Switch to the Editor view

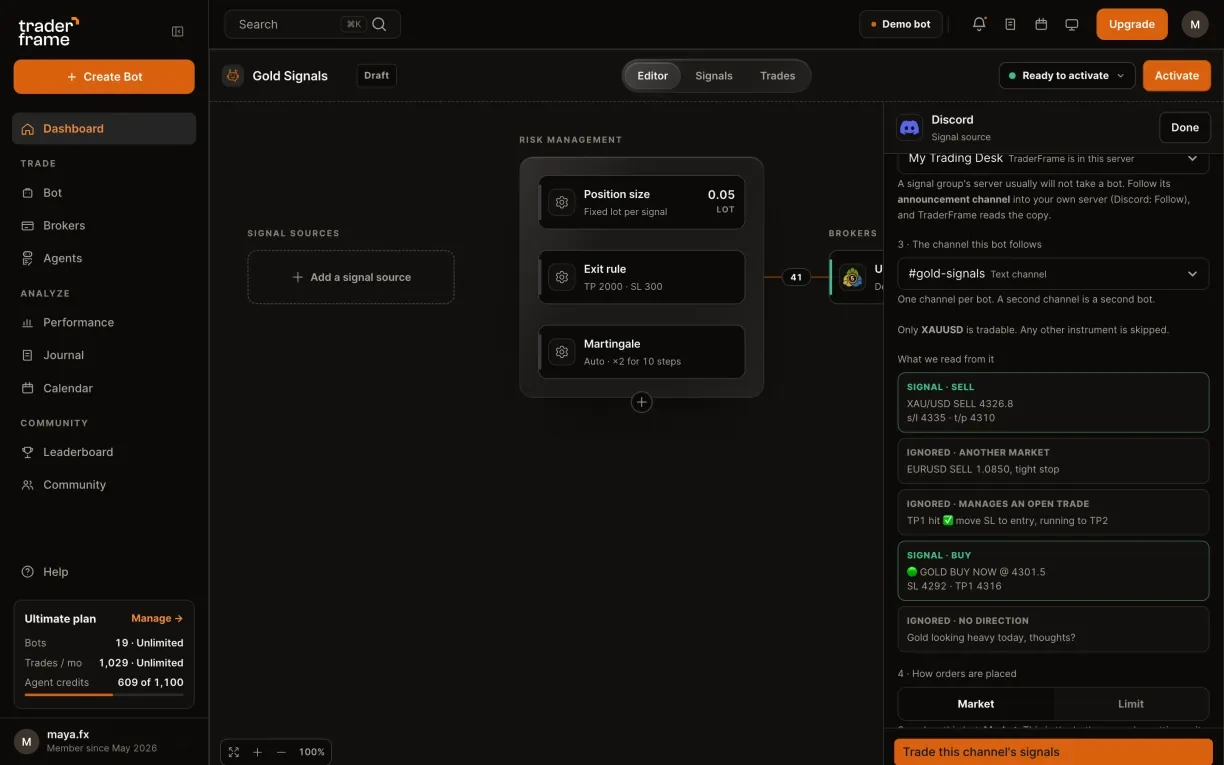coord(653,76)
